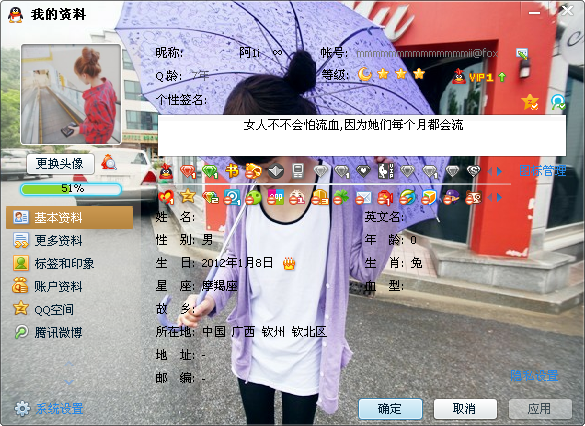585x426 pixels.
Task: Click the account edit pencil icon
Action: (x=522, y=54)
